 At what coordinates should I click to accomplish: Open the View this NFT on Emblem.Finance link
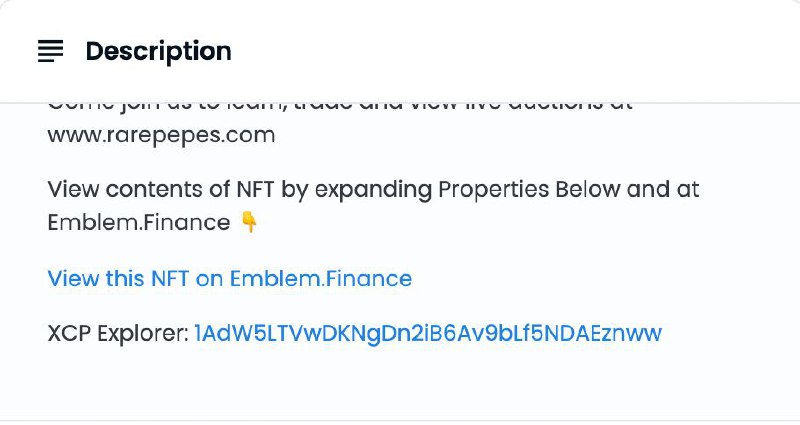[230, 279]
